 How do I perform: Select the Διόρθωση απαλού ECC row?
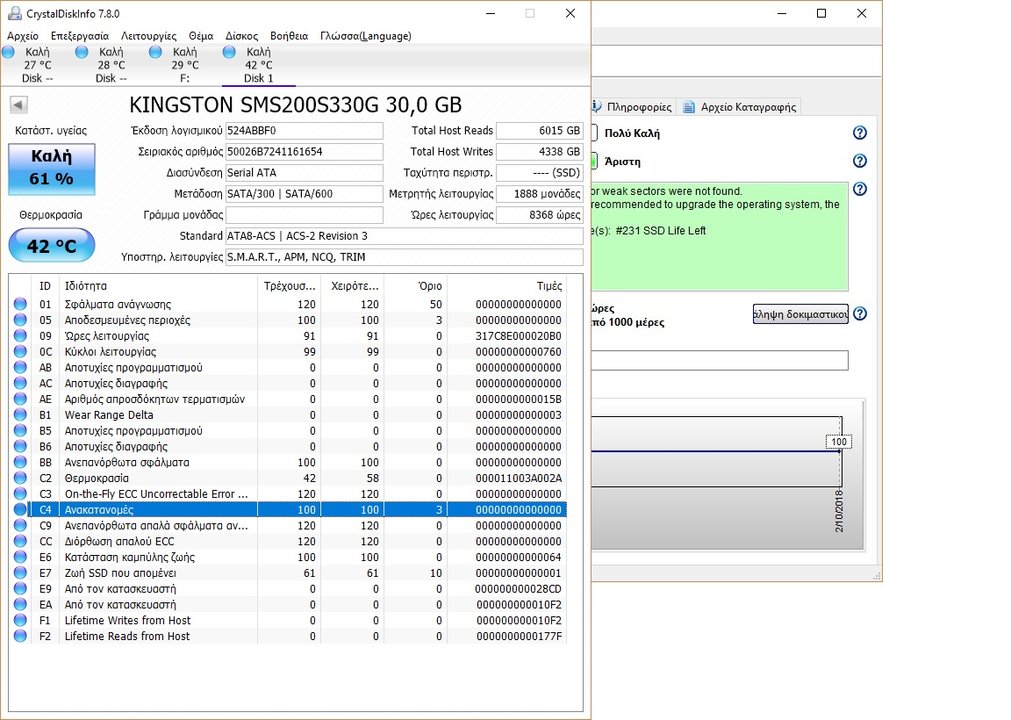click(289, 541)
